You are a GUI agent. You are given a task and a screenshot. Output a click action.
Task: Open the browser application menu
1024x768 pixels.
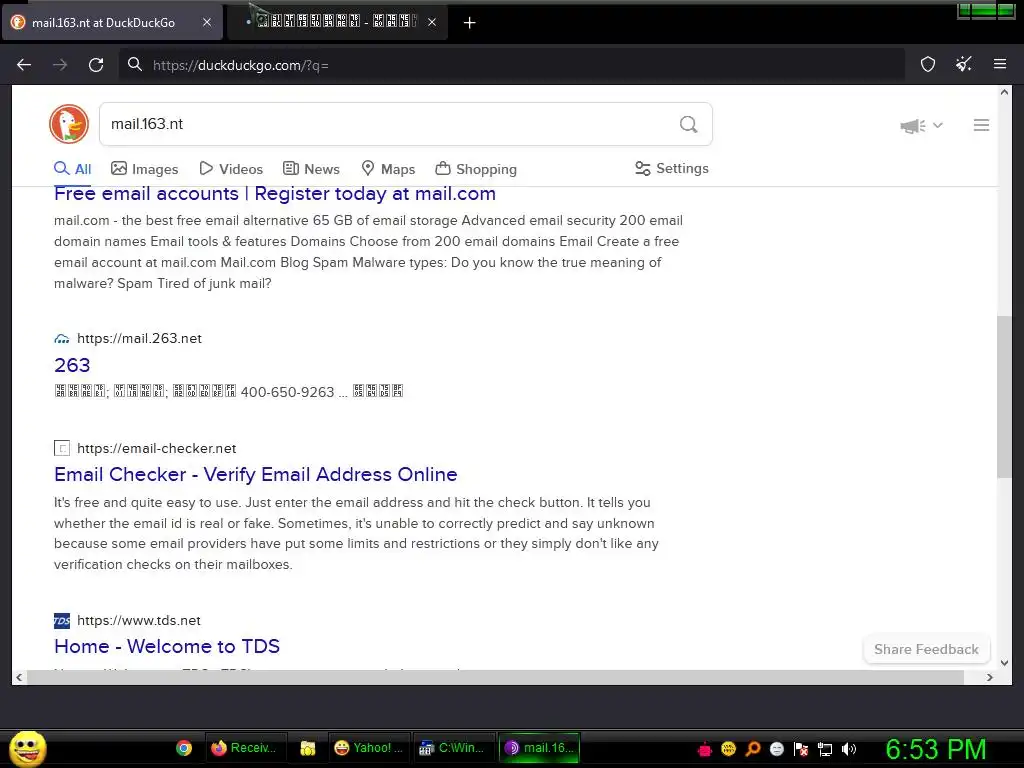(x=1000, y=64)
